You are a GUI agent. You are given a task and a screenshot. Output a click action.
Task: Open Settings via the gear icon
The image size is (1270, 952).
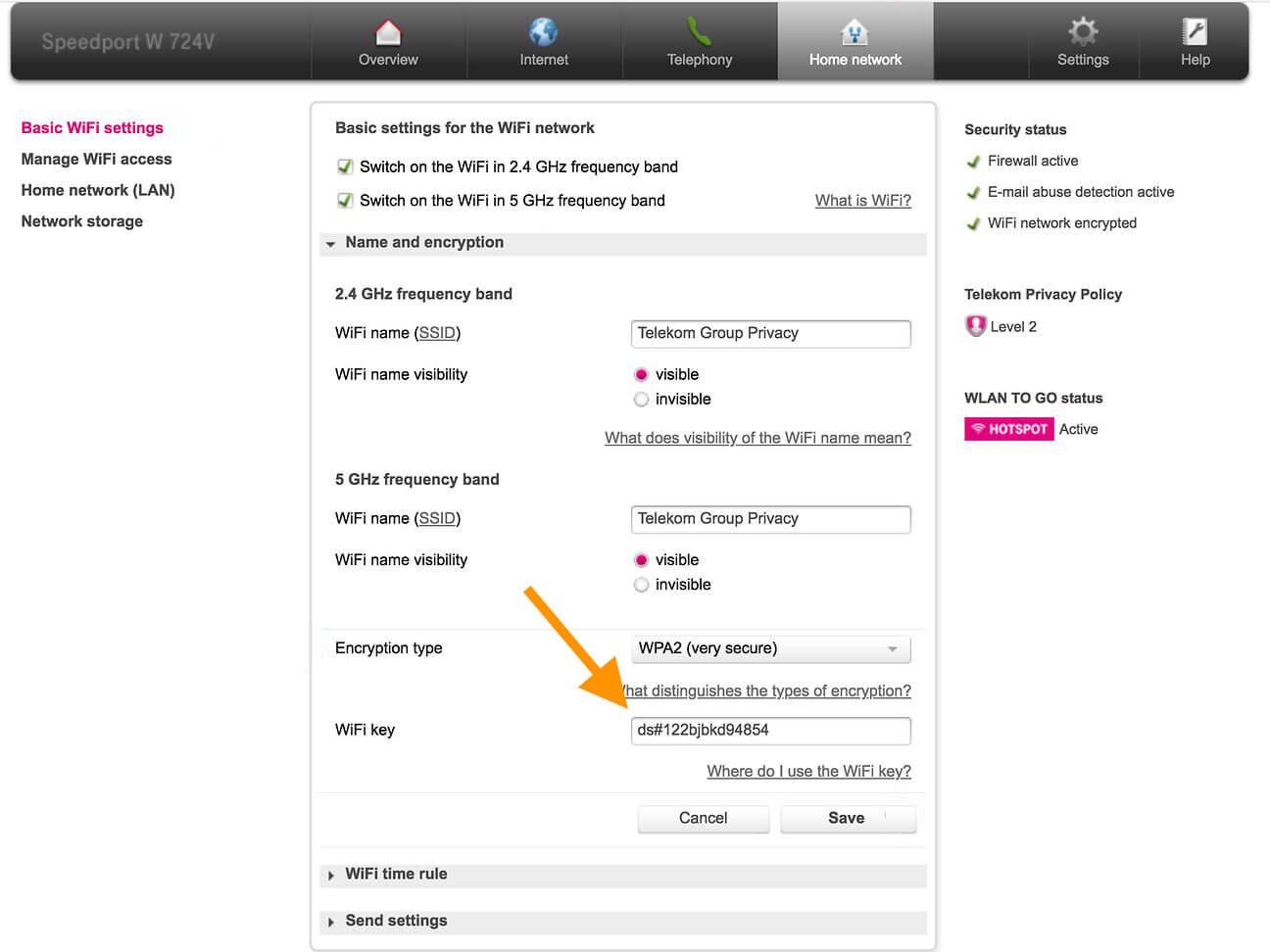tap(1083, 32)
